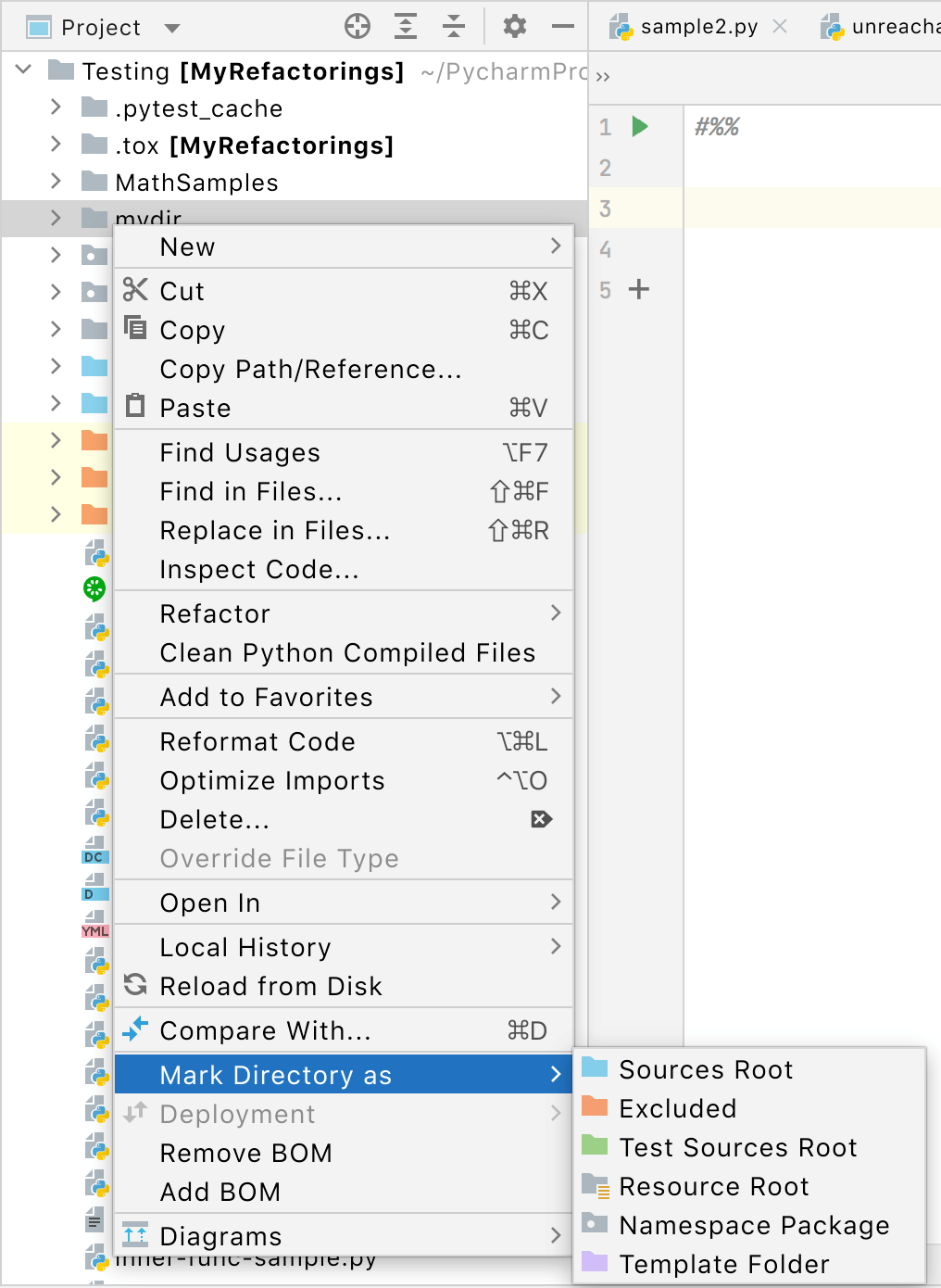
Task: Click the blue folder icon beside Sources Root
Action: (x=594, y=1069)
